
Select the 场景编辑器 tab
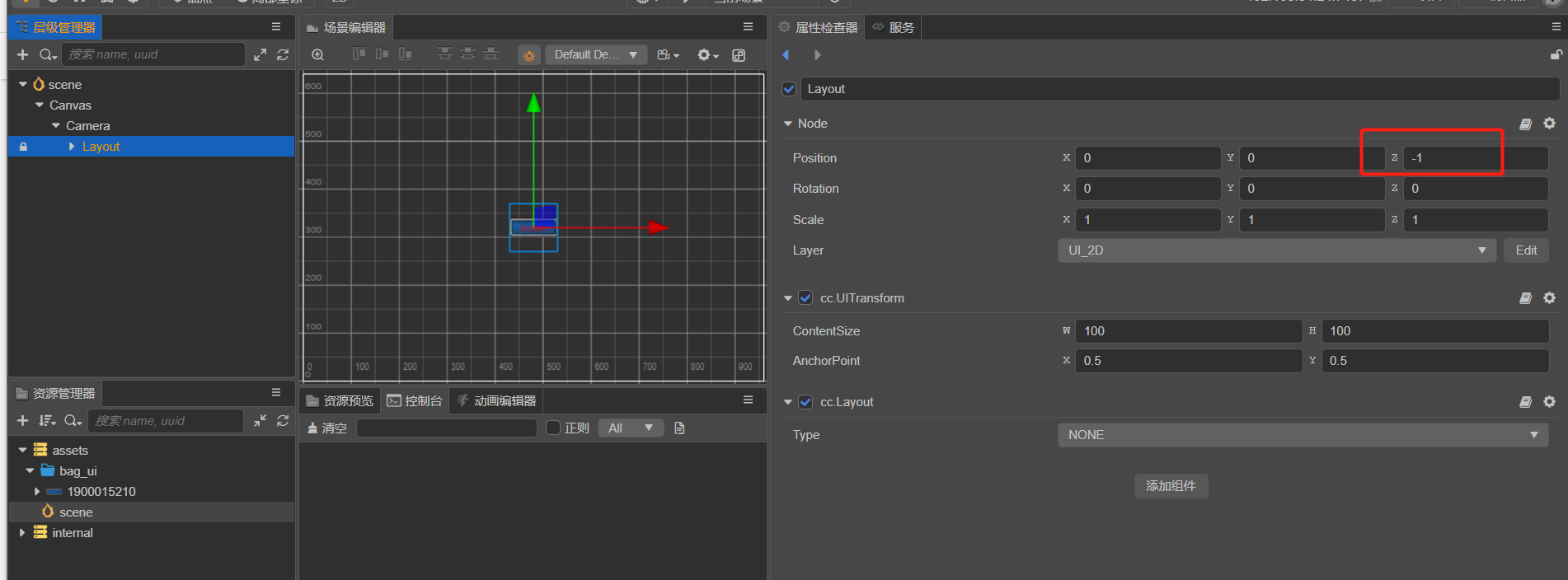click(x=346, y=27)
